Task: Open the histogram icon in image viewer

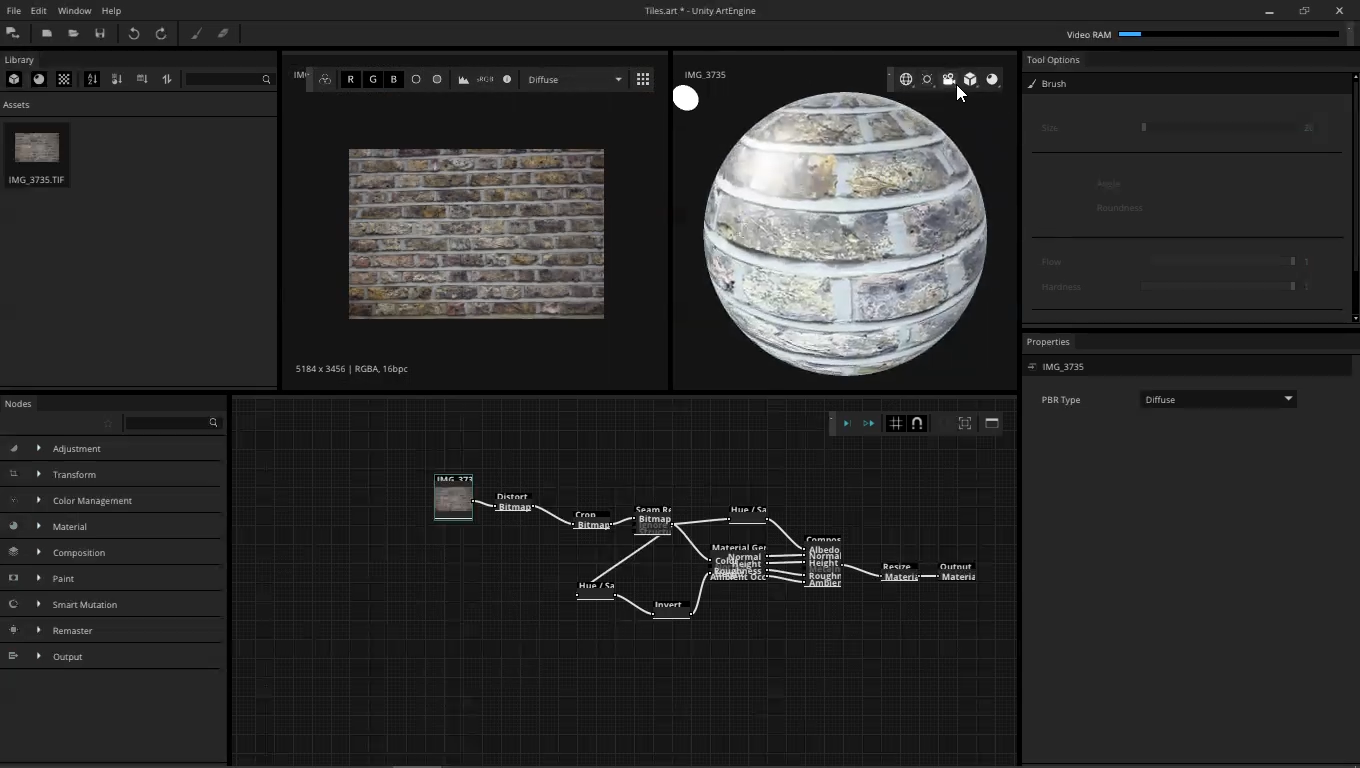Action: click(x=464, y=79)
